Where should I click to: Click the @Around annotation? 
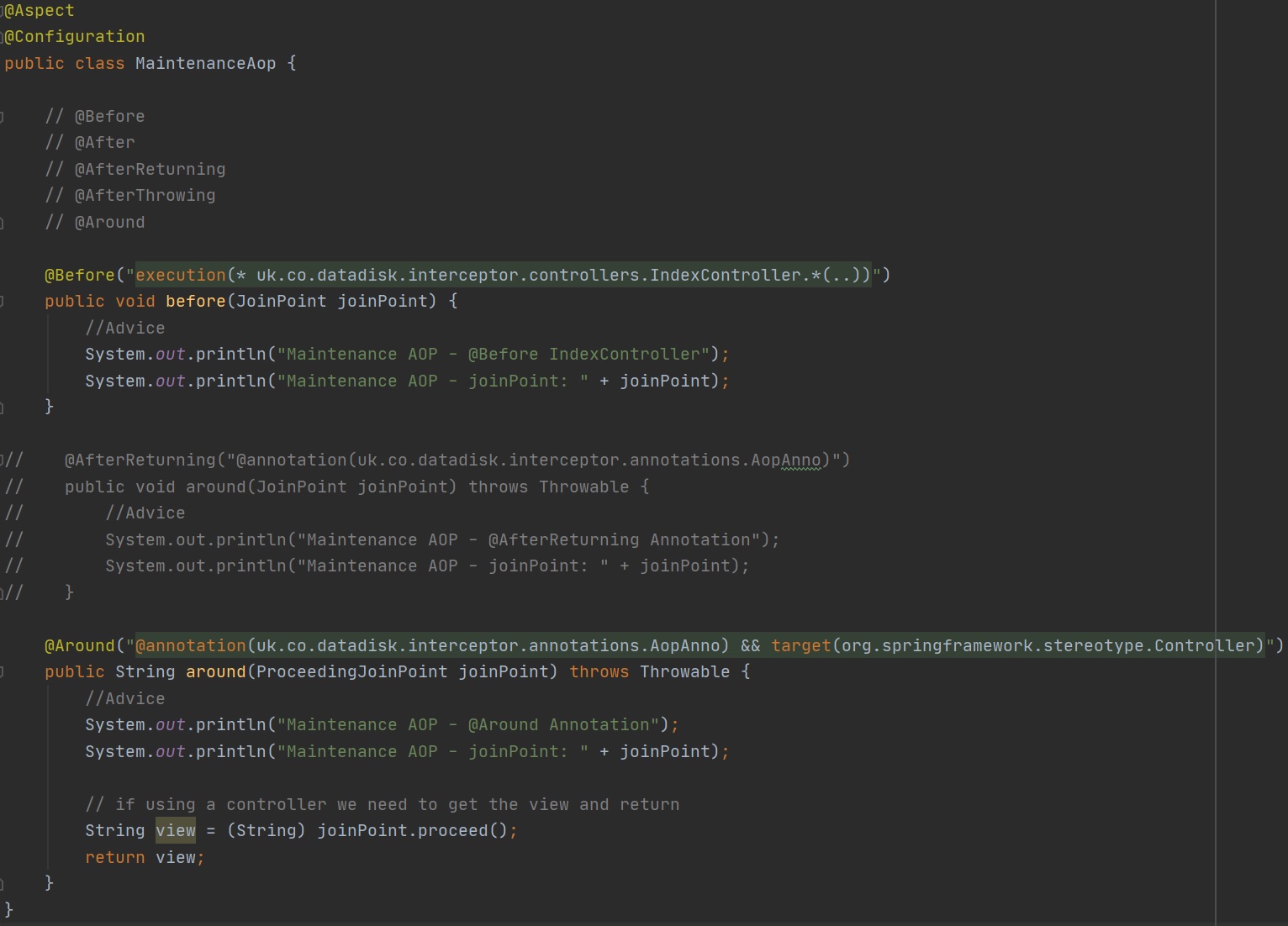pos(79,646)
